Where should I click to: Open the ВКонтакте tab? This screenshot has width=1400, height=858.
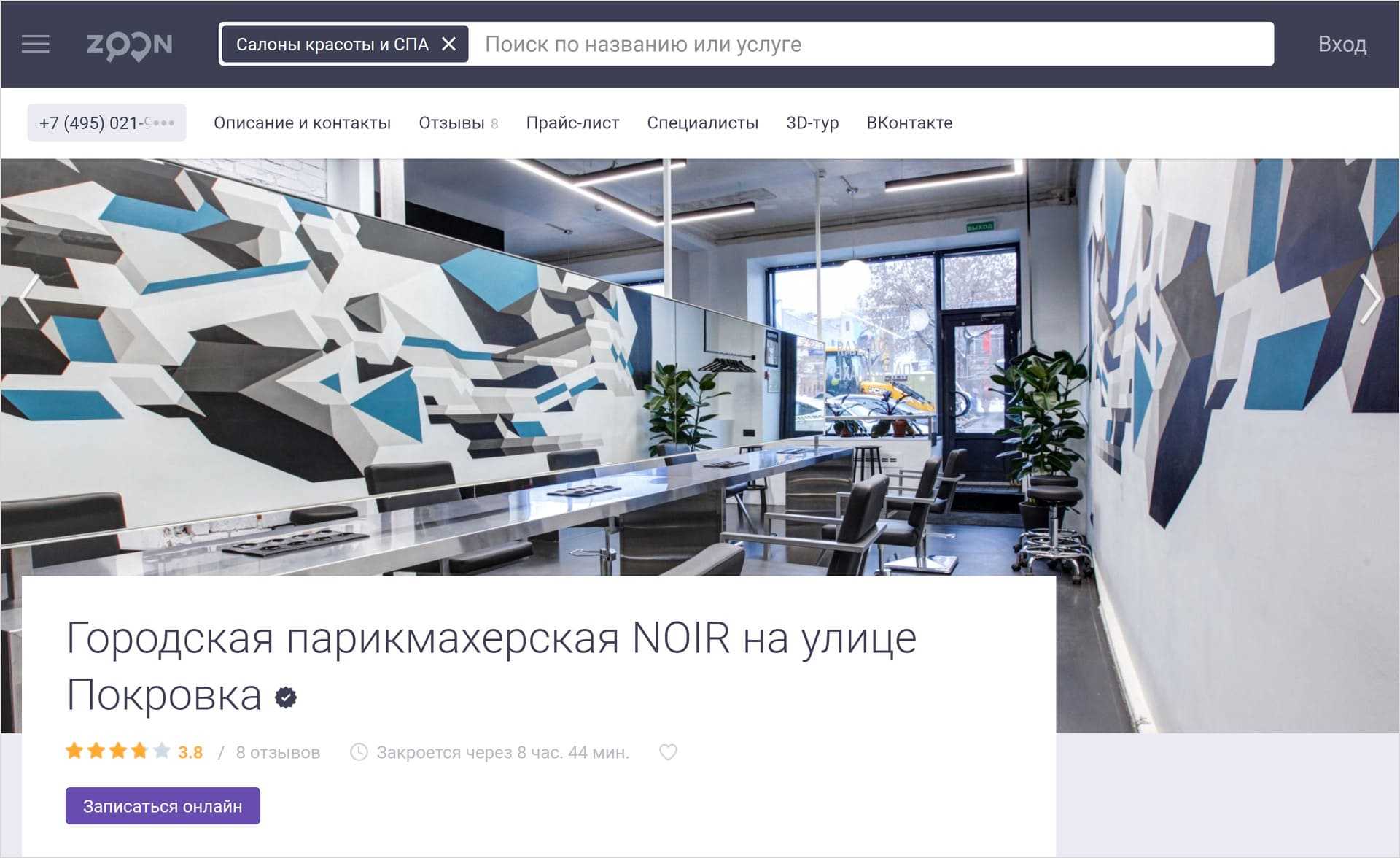pos(909,123)
